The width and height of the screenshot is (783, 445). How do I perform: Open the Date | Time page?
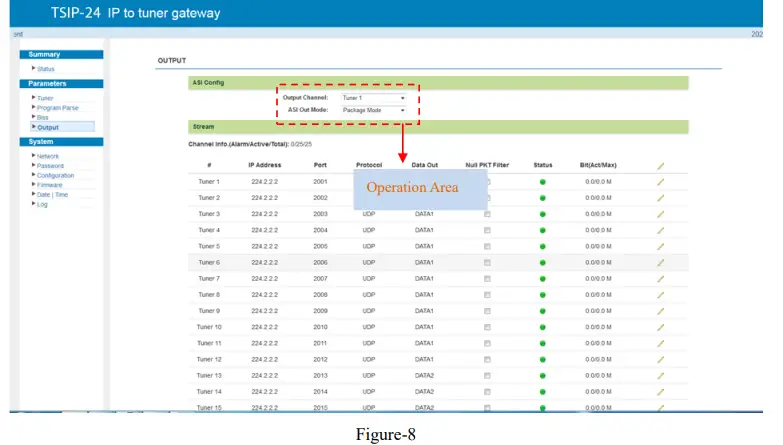52,195
